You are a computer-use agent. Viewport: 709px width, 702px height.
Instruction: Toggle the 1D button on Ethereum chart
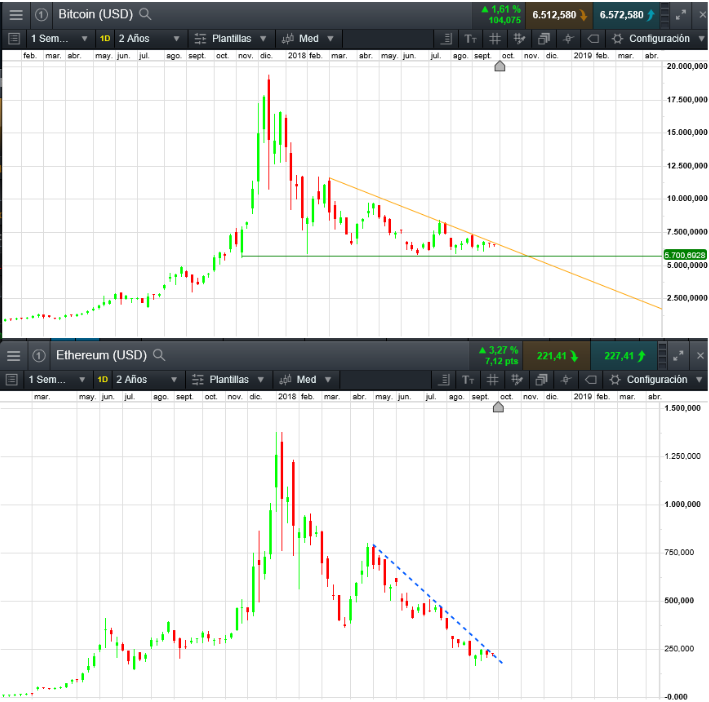[x=103, y=380]
